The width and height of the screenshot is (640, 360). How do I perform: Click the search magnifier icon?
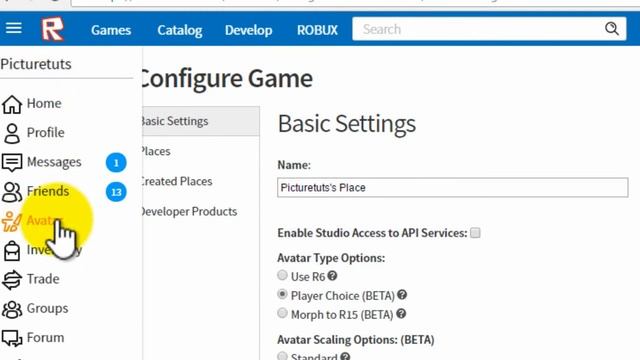coord(611,29)
